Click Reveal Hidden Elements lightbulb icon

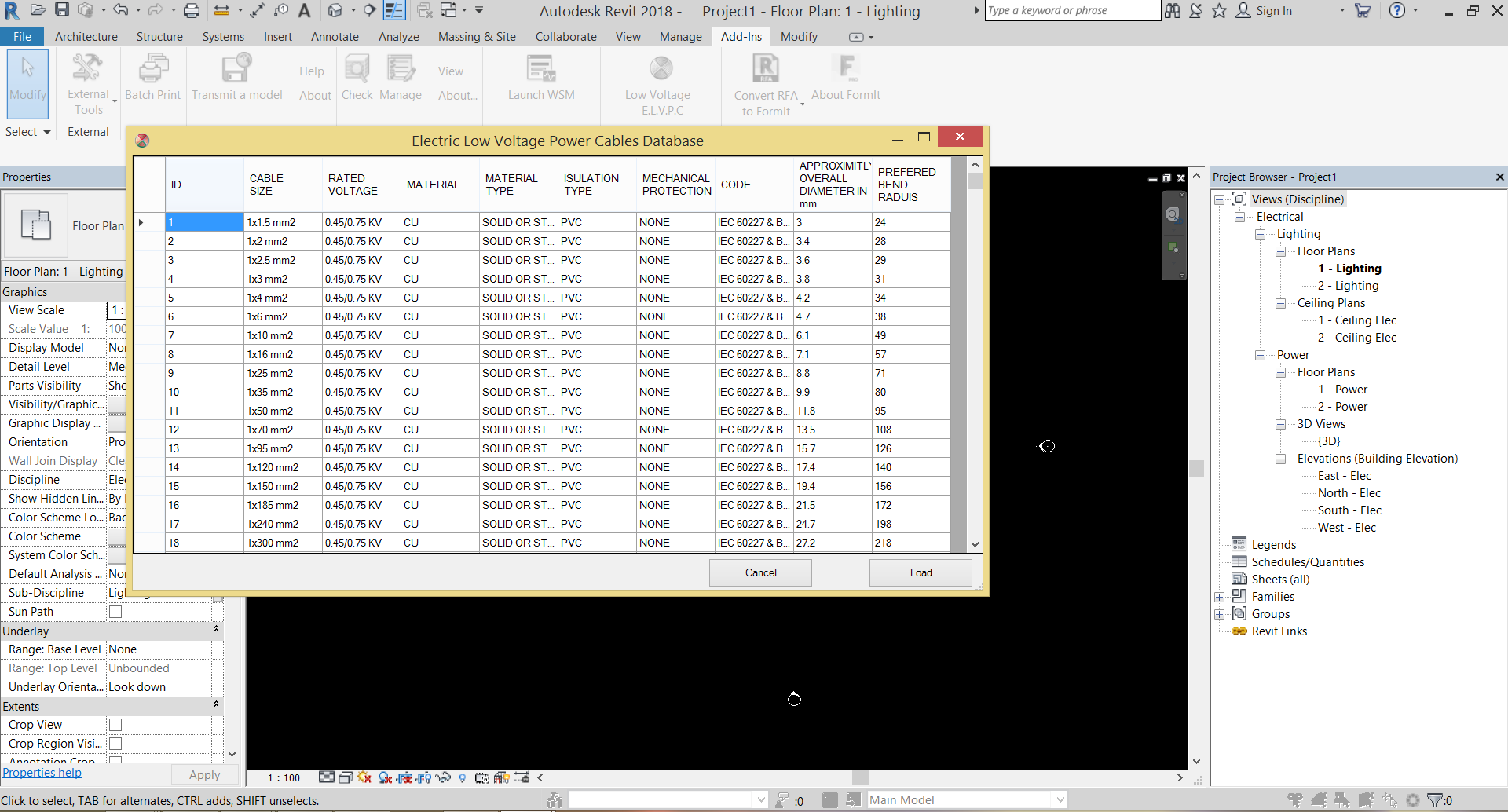pos(463,777)
